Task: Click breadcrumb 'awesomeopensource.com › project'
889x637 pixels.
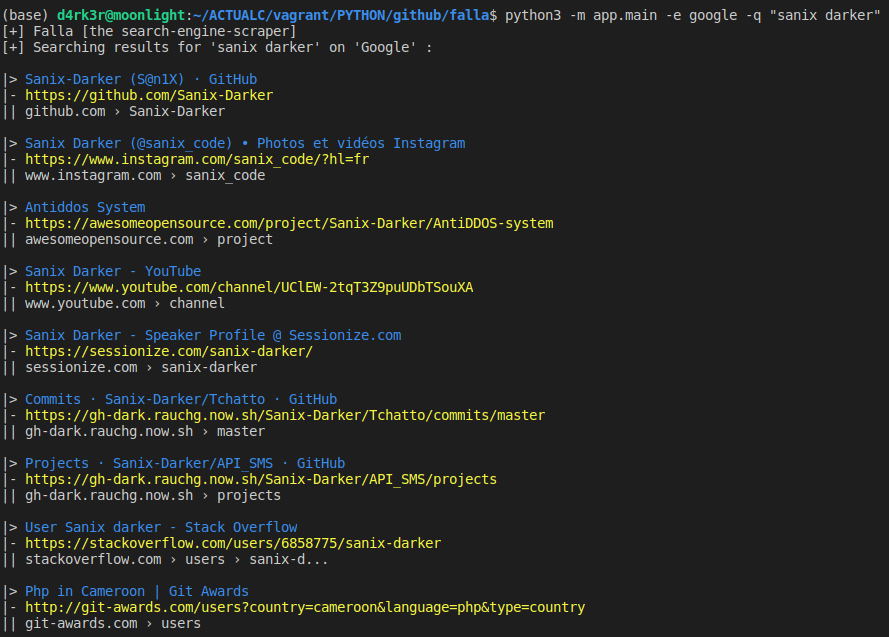Action: pos(149,240)
